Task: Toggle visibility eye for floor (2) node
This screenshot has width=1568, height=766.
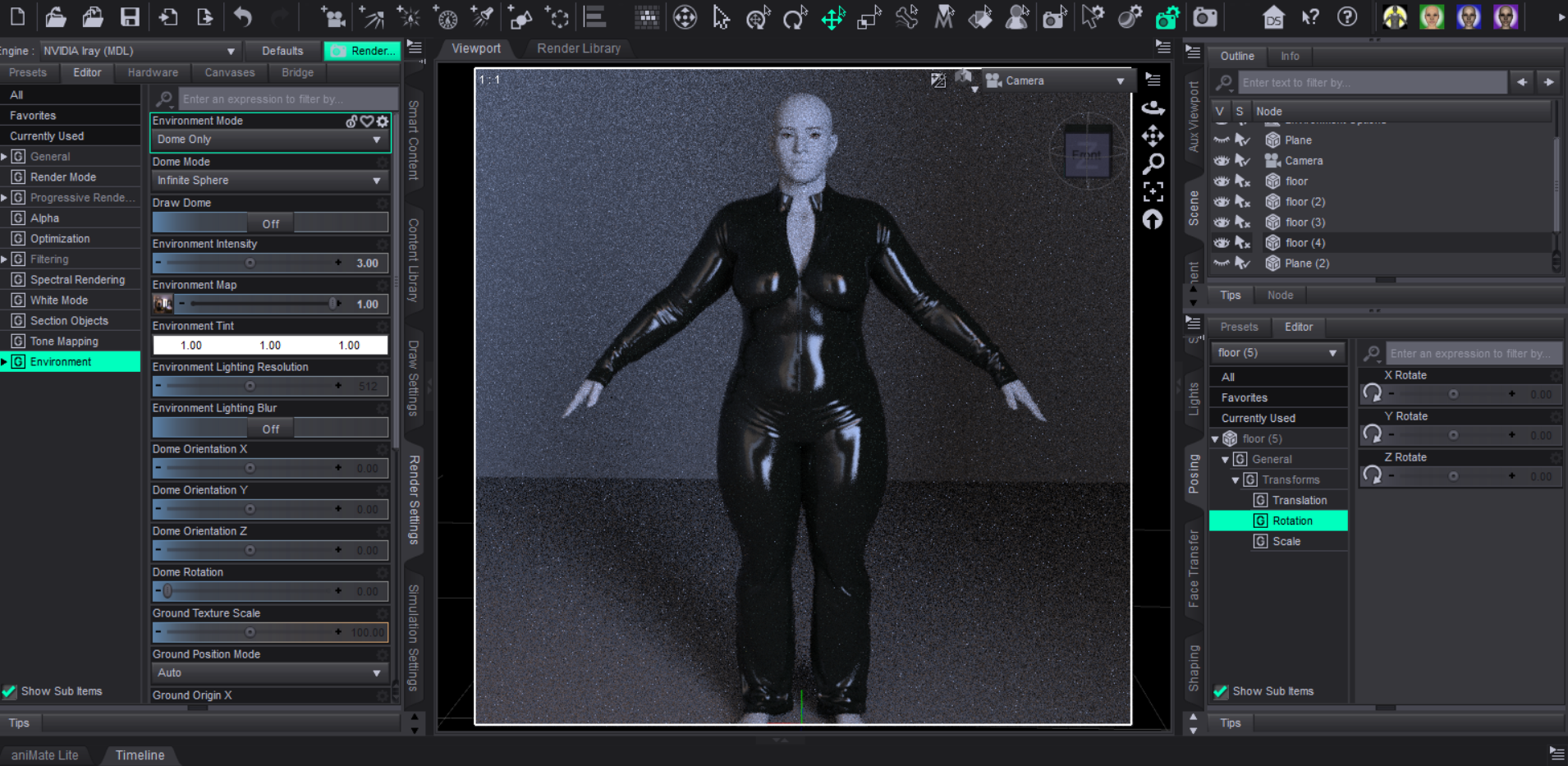Action: point(1222,202)
